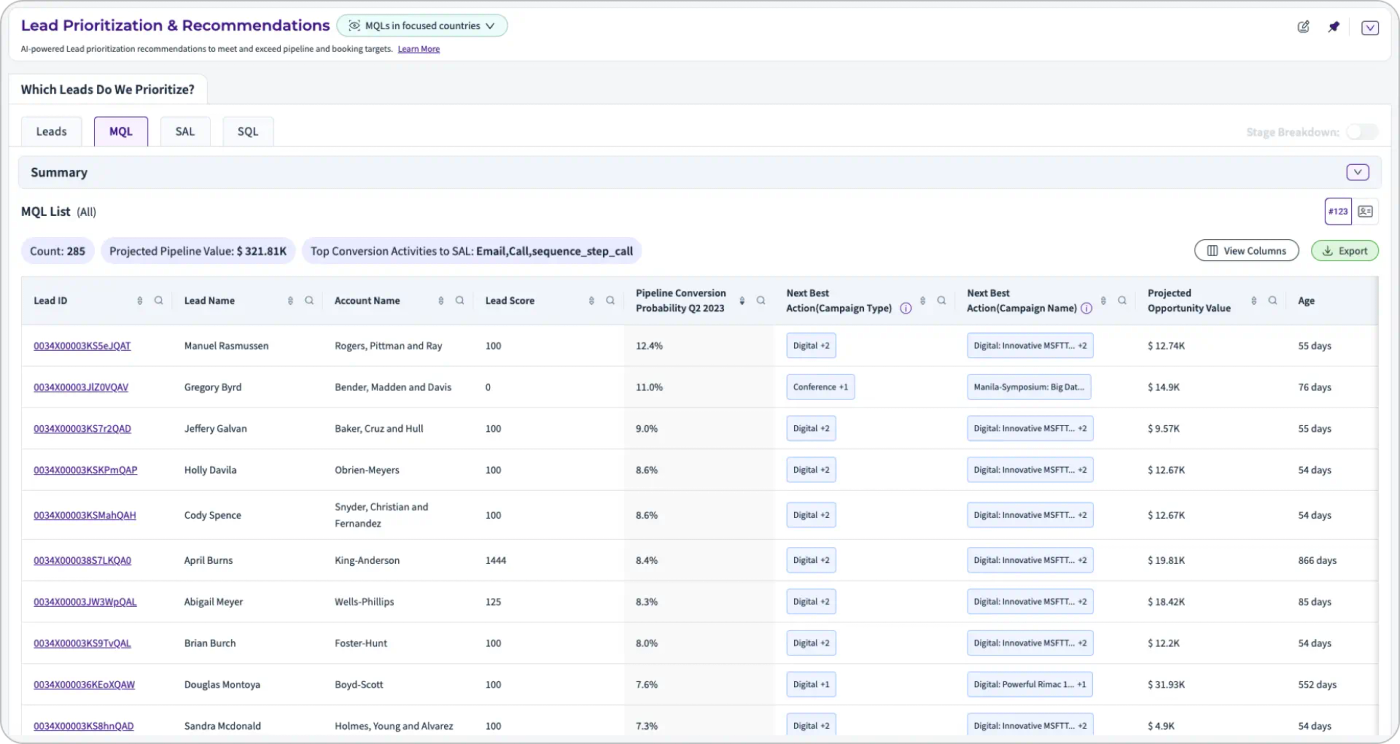Click the name Holly Davila
The height and width of the screenshot is (744, 1400).
[x=210, y=470]
